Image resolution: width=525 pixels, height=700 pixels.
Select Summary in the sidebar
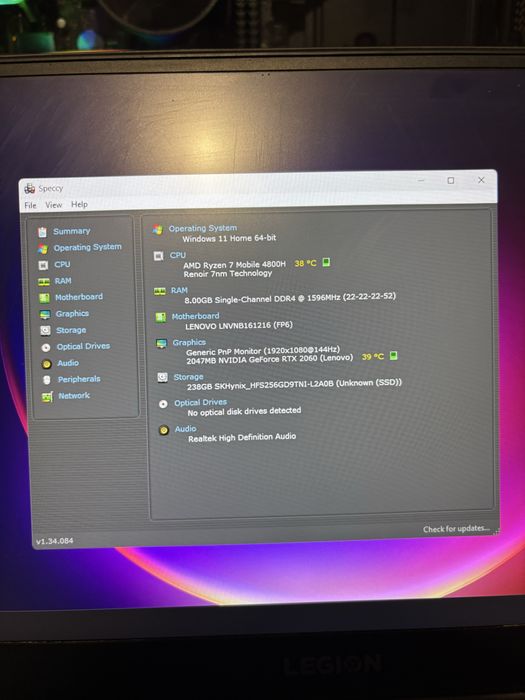click(x=72, y=231)
